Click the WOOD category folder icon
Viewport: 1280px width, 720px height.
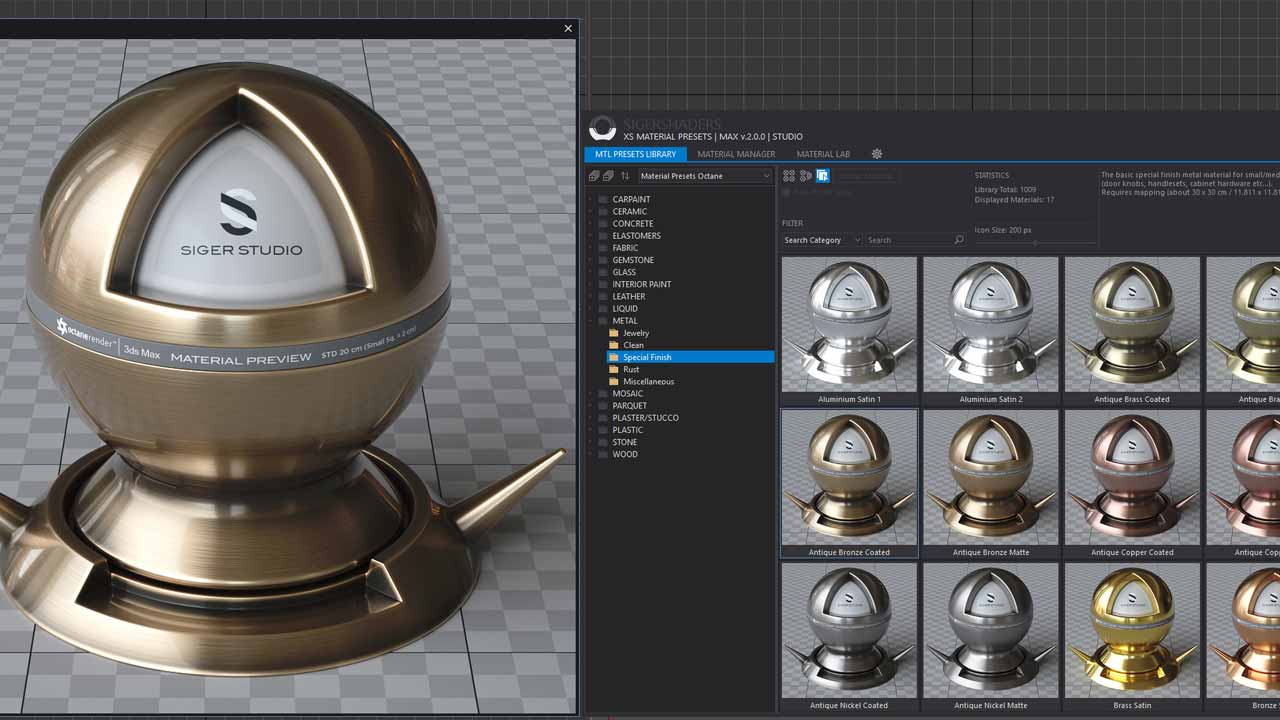coord(603,454)
